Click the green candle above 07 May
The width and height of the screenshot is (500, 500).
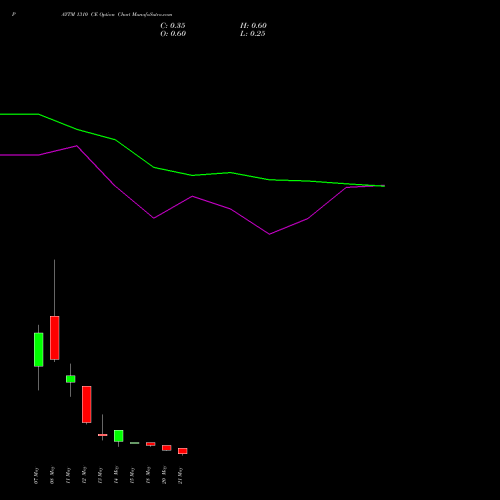tap(39, 350)
